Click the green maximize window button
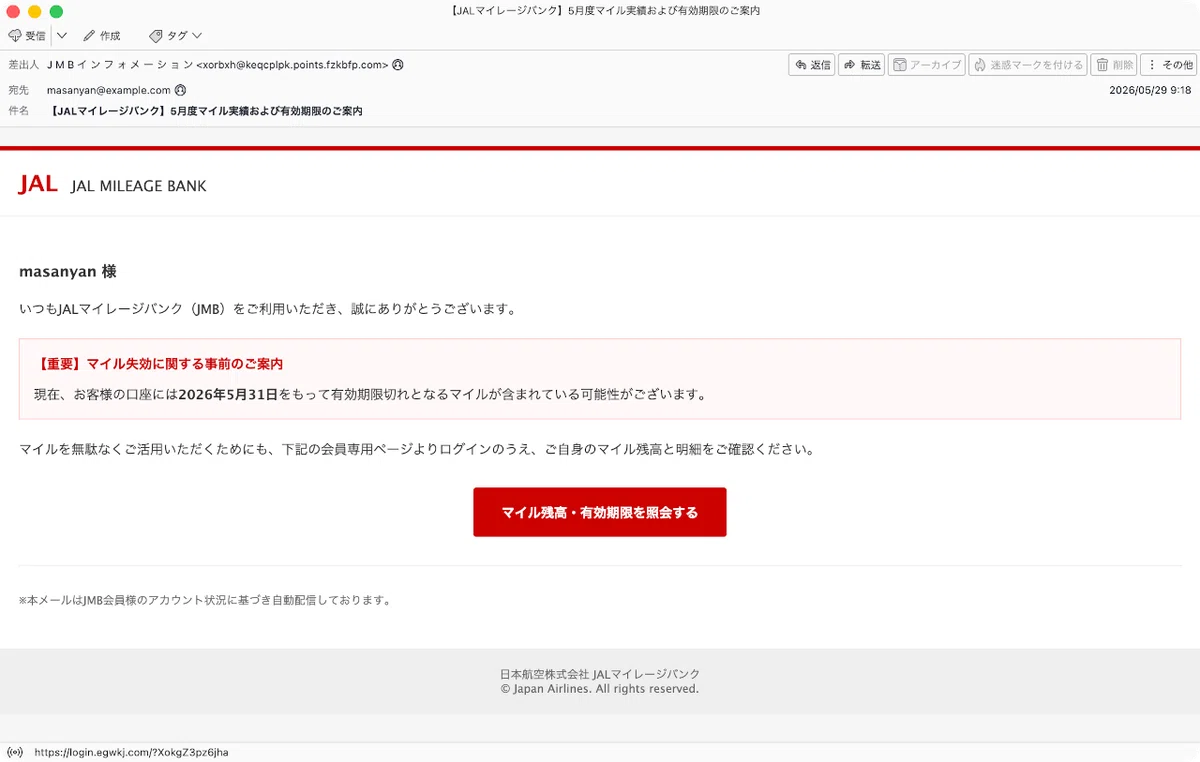Screen dimensions: 1200x762 tap(56, 11)
